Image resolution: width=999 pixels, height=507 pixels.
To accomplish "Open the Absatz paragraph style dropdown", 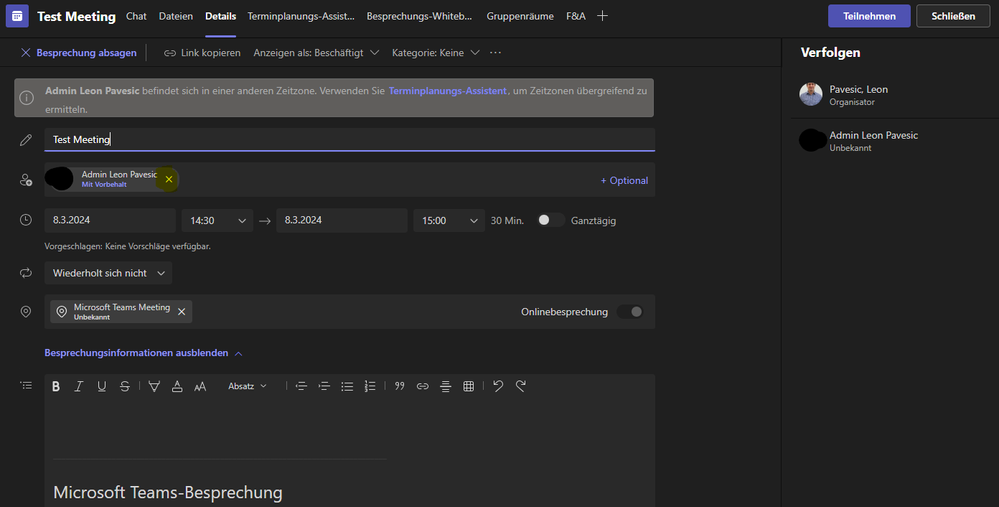I will pyautogui.click(x=247, y=386).
